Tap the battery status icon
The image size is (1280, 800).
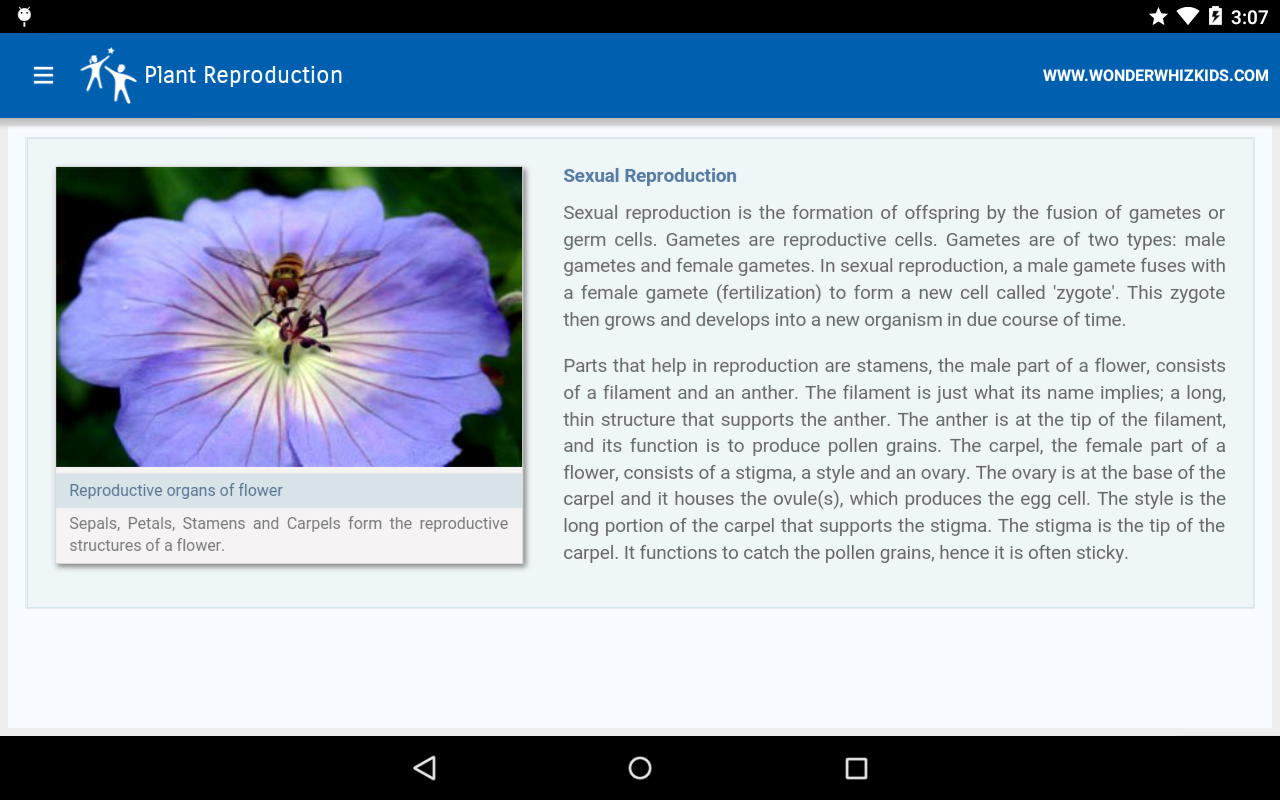[x=1215, y=16]
